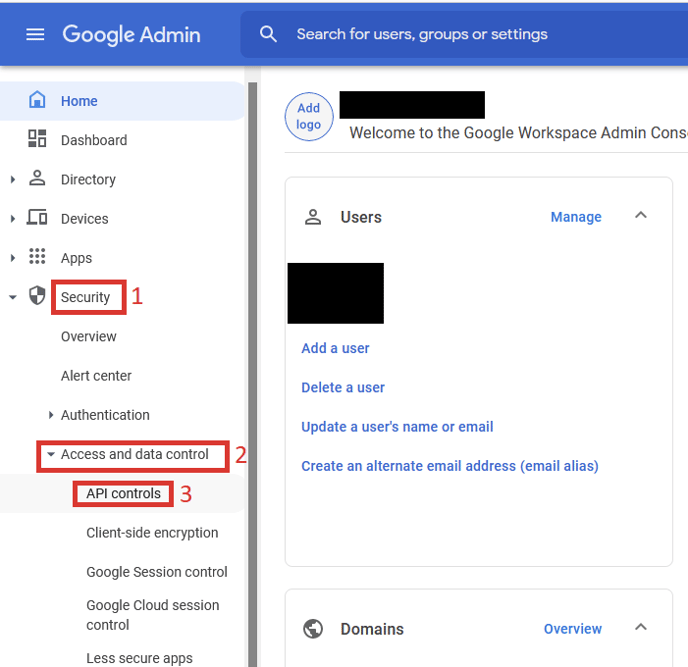Open the hamburger main menu icon

(35, 34)
